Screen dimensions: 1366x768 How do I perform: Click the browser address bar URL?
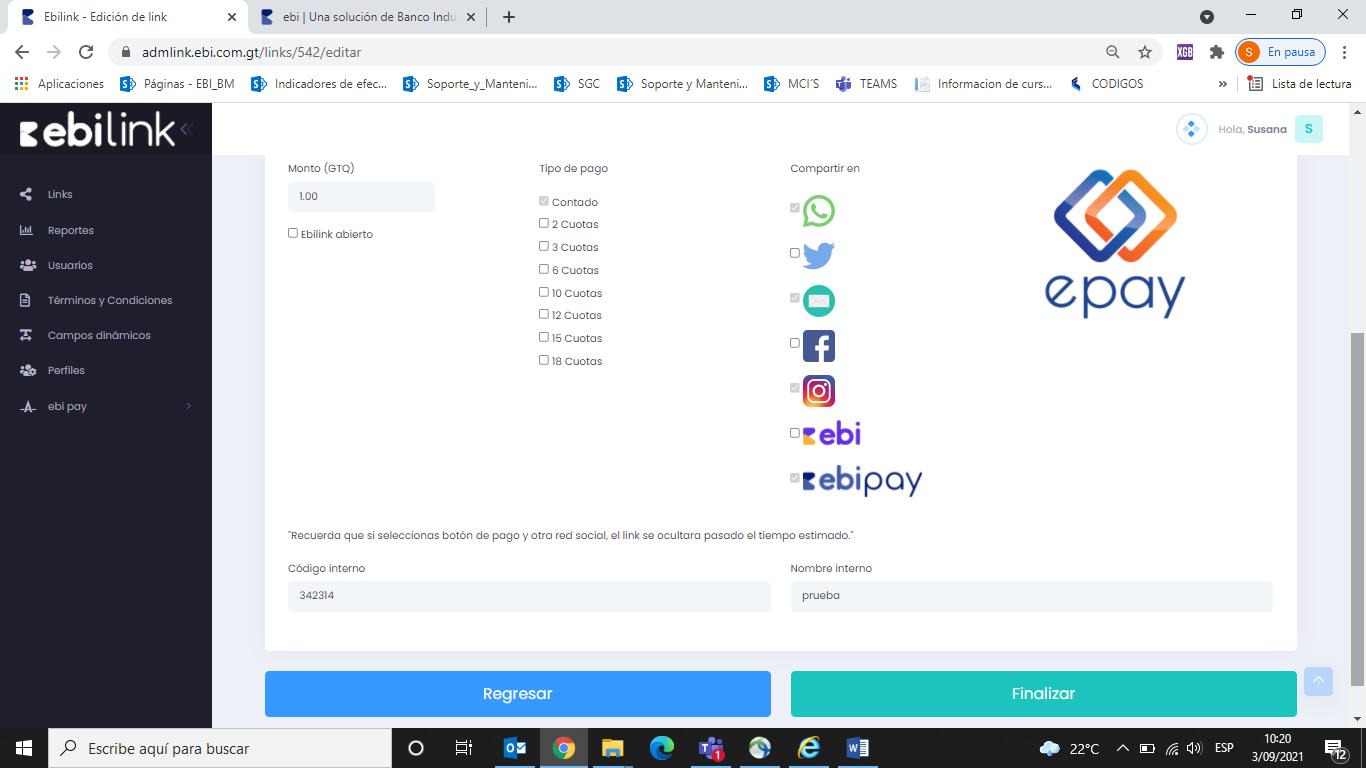(251, 52)
